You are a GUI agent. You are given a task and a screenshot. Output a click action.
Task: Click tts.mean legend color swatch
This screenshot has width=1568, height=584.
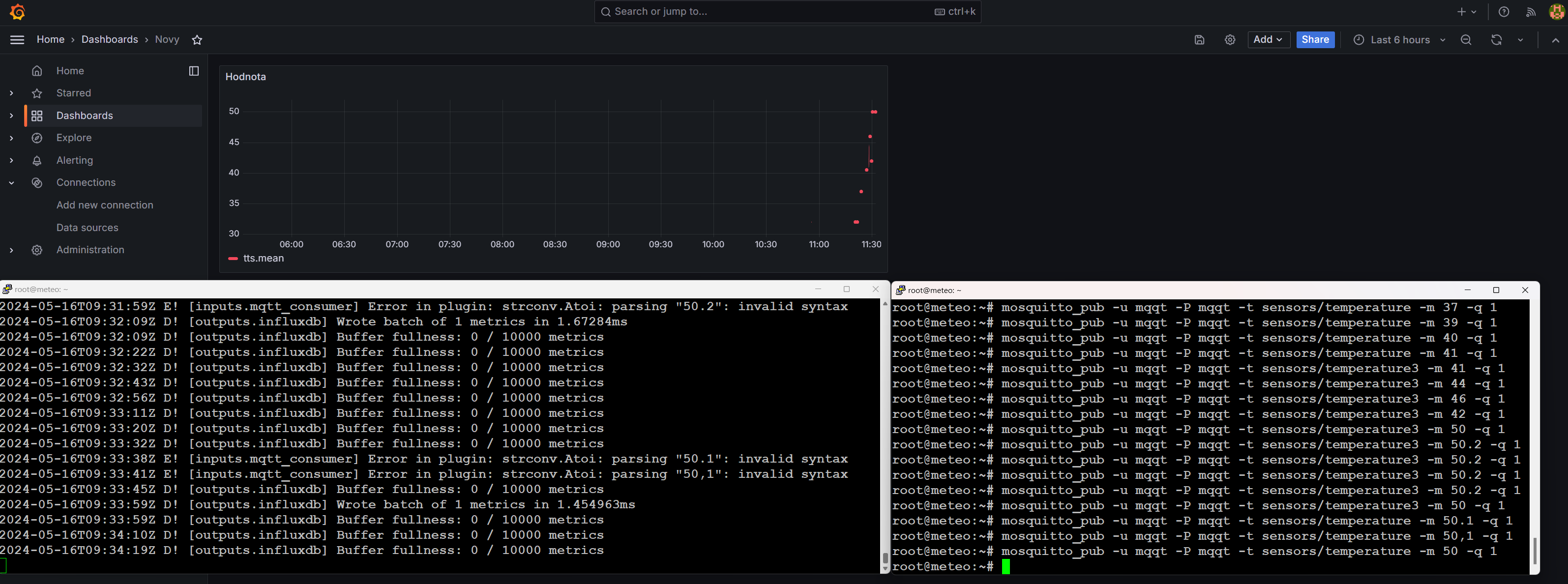click(x=233, y=259)
